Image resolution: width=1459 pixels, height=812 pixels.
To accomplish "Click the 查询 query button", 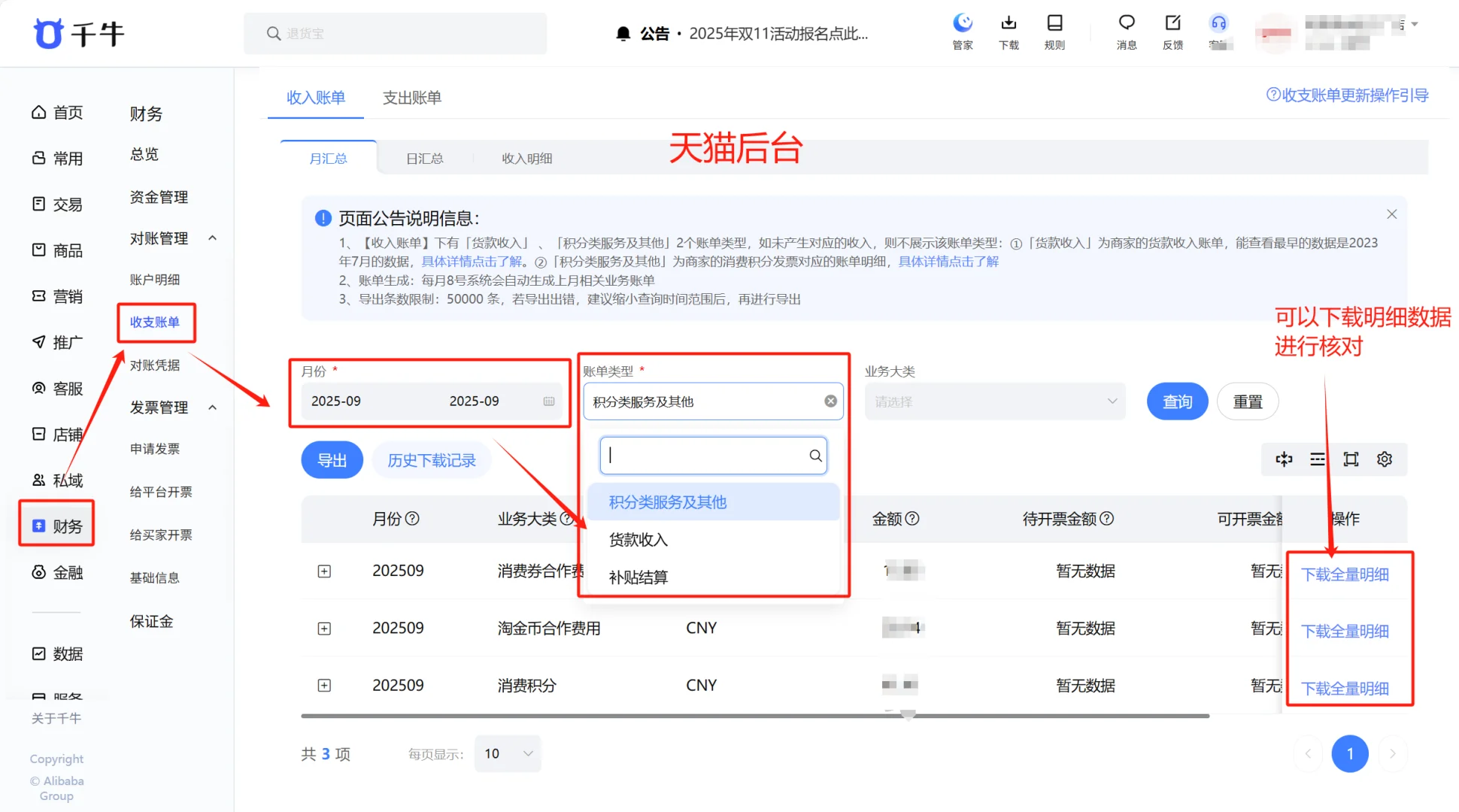I will pos(1177,401).
